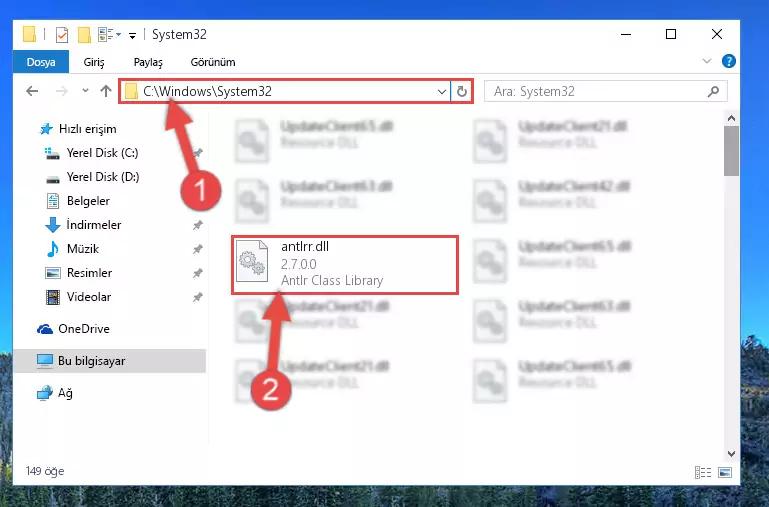Select the antlrr.dll file
This screenshot has width=769, height=507.
click(345, 265)
